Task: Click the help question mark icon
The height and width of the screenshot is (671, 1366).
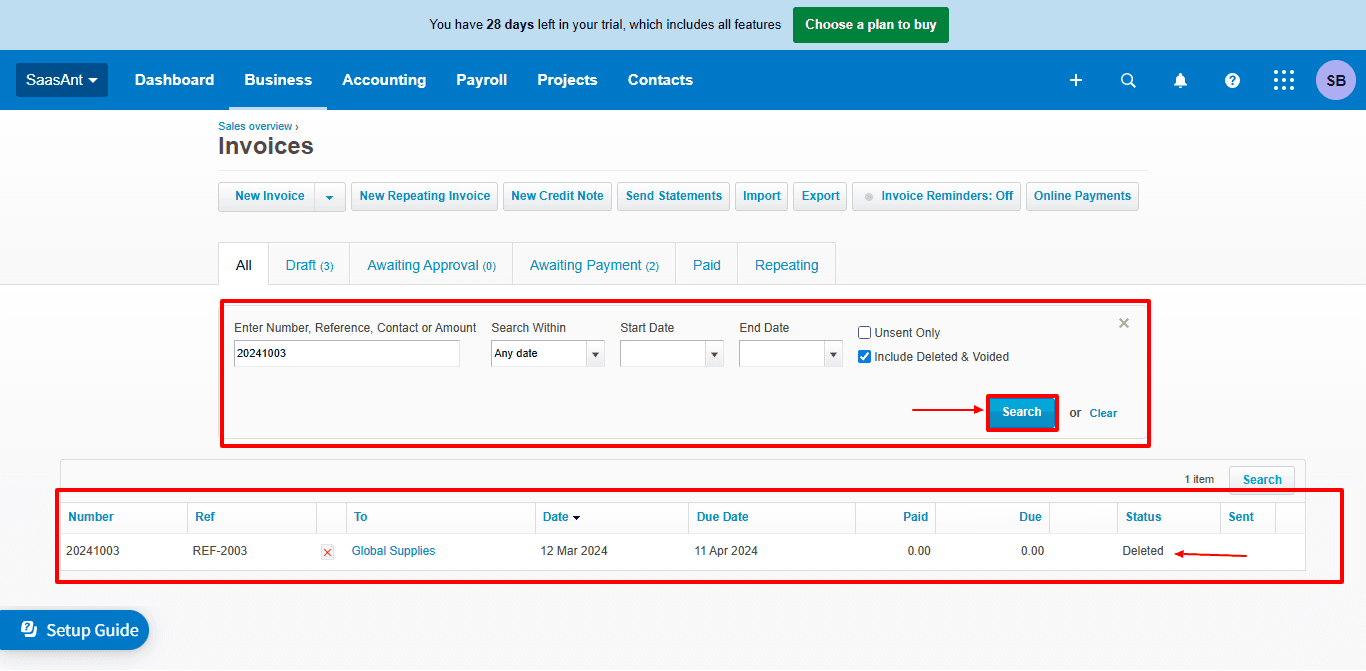Action: [x=1232, y=81]
